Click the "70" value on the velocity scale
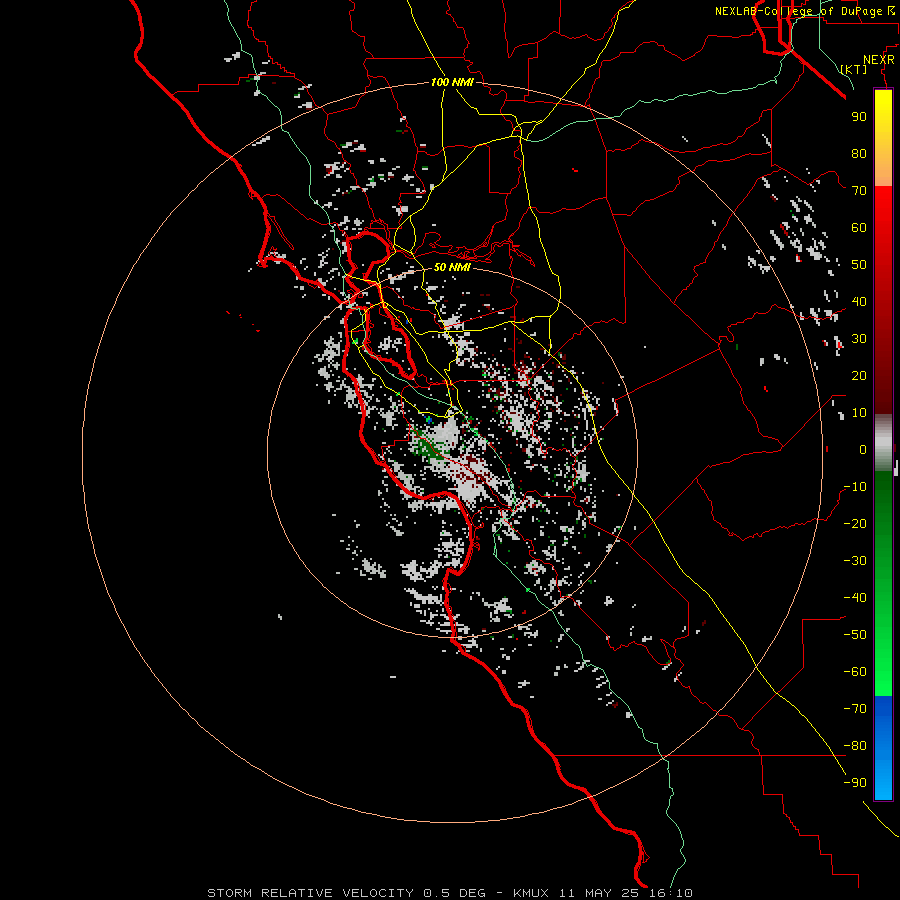The image size is (900, 900). point(859,191)
